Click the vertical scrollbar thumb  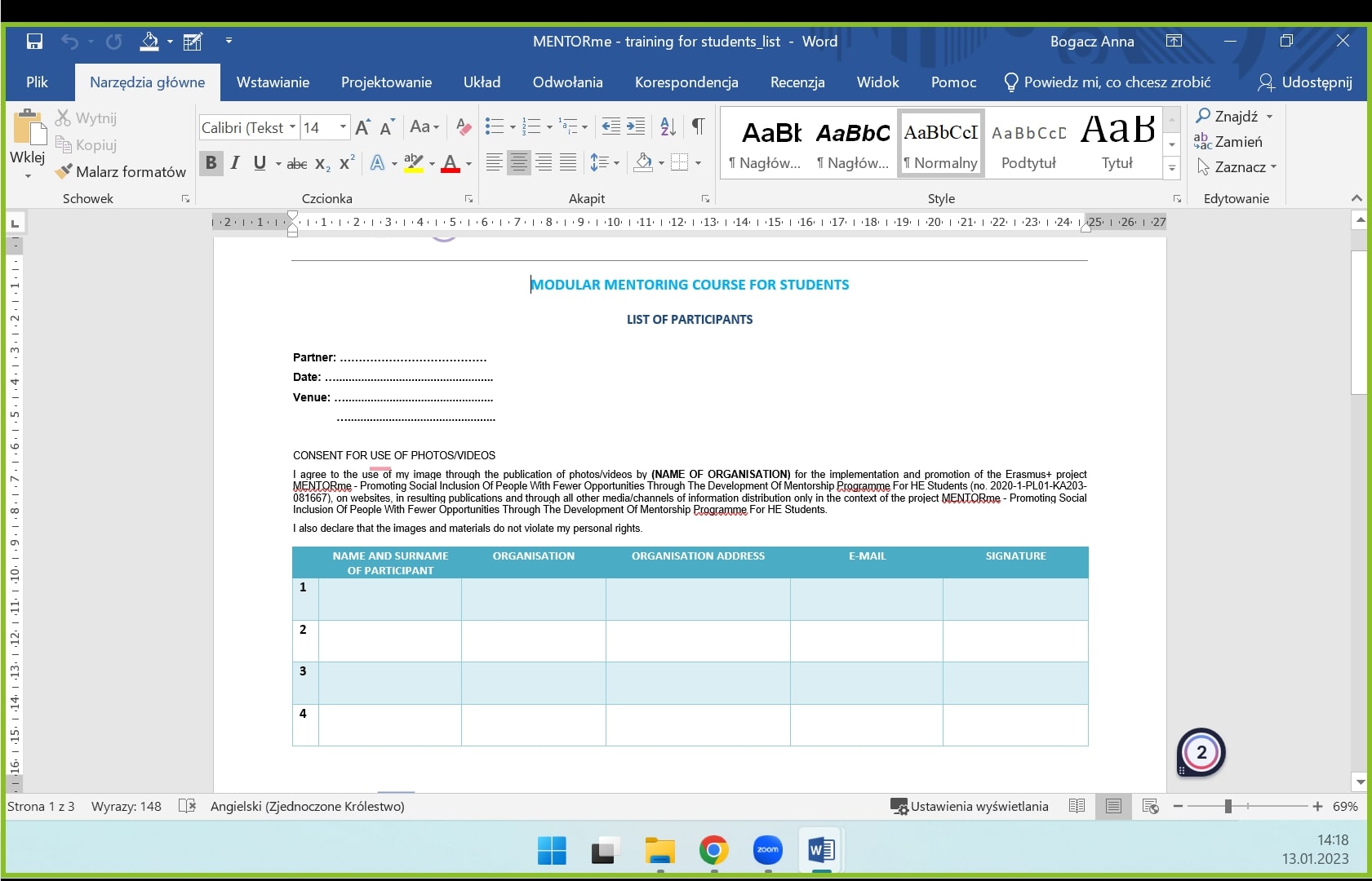tap(1359, 322)
